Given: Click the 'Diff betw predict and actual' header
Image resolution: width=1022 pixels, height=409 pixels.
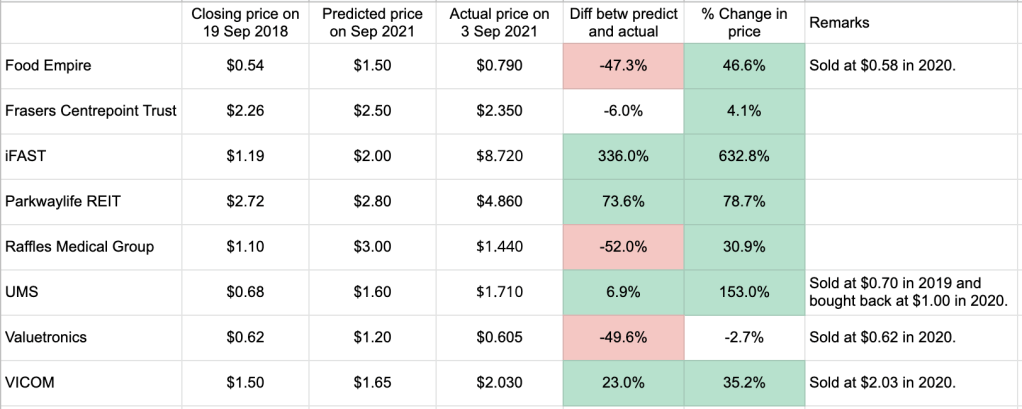Looking at the screenshot, I should click(622, 22).
